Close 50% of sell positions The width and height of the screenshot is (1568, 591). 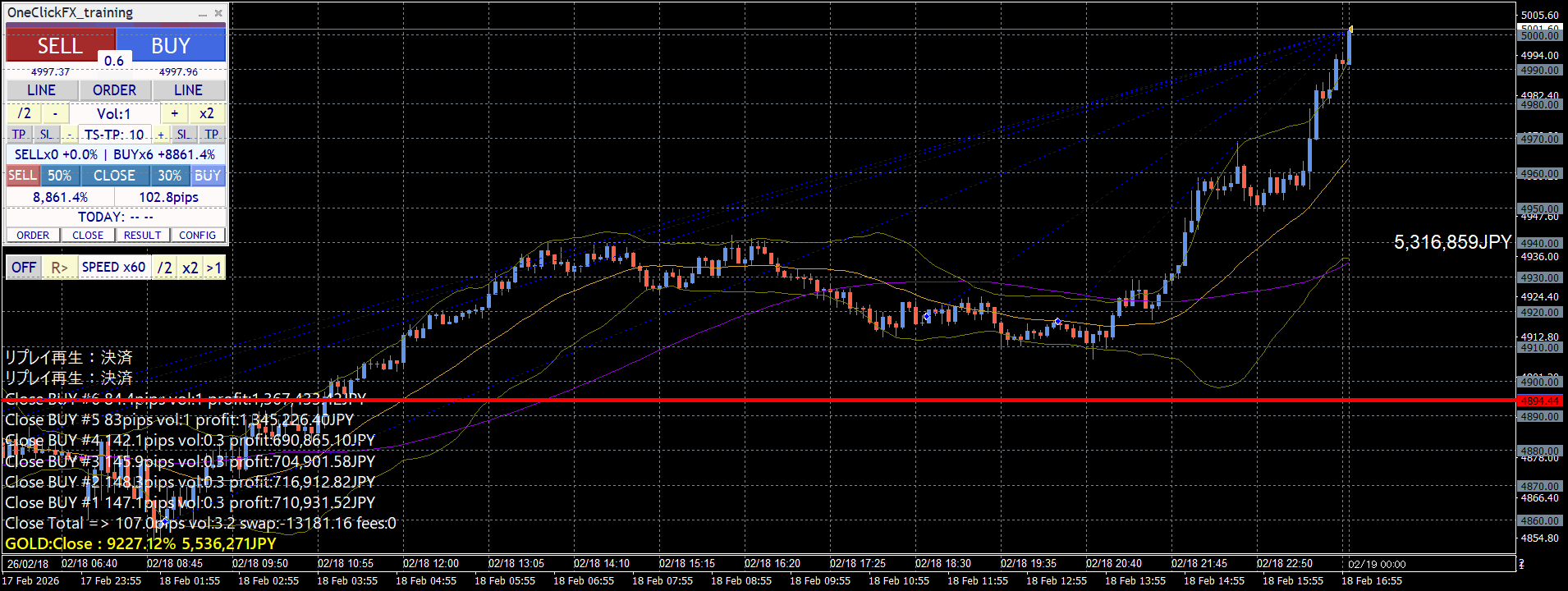(59, 176)
